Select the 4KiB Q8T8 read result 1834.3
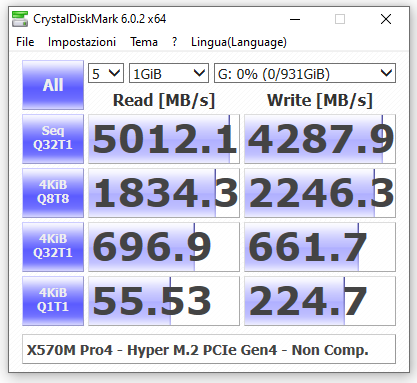 [x=164, y=193]
